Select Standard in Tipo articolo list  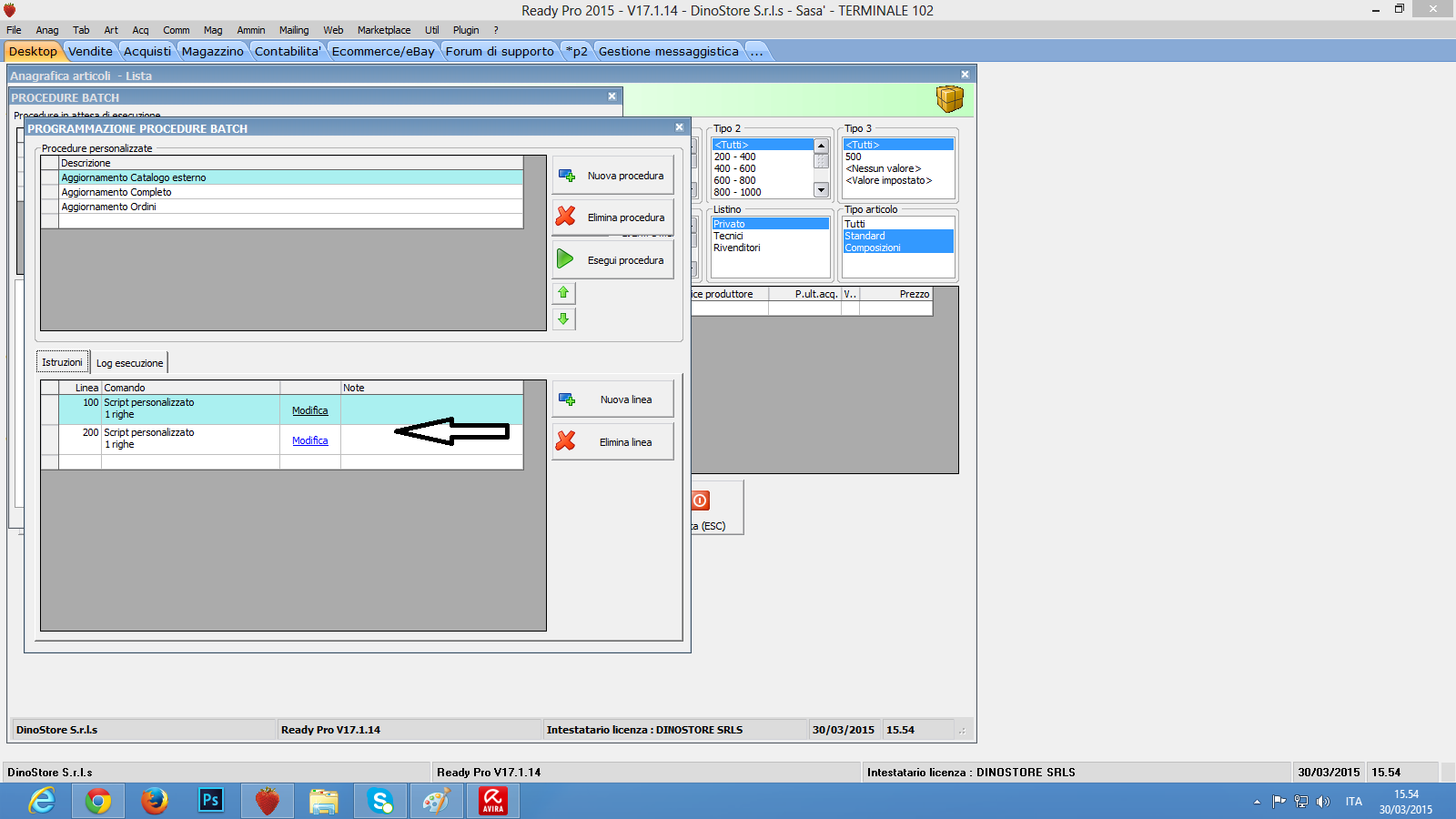pyautogui.click(x=898, y=236)
